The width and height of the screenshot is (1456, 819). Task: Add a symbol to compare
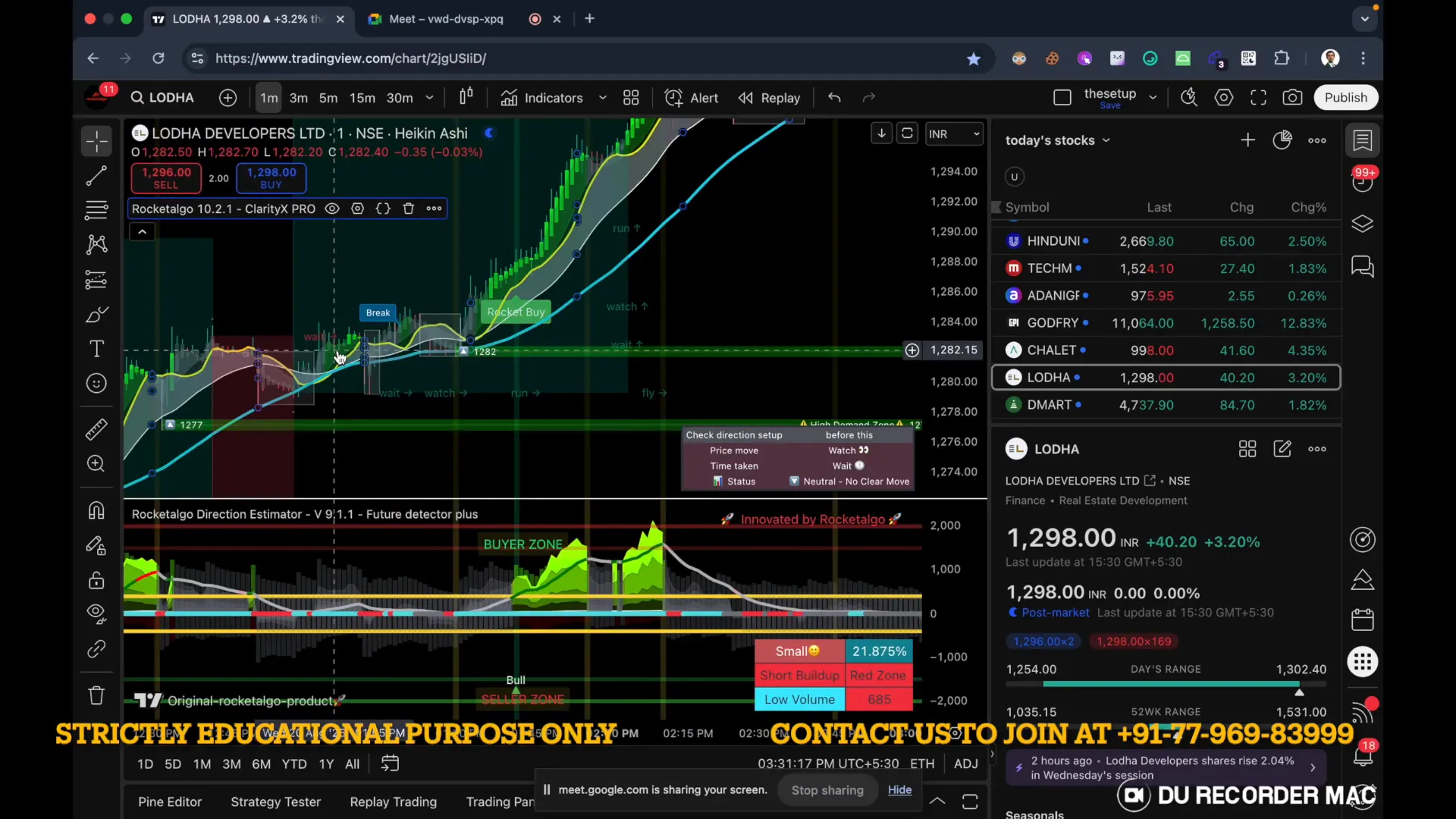tap(227, 98)
